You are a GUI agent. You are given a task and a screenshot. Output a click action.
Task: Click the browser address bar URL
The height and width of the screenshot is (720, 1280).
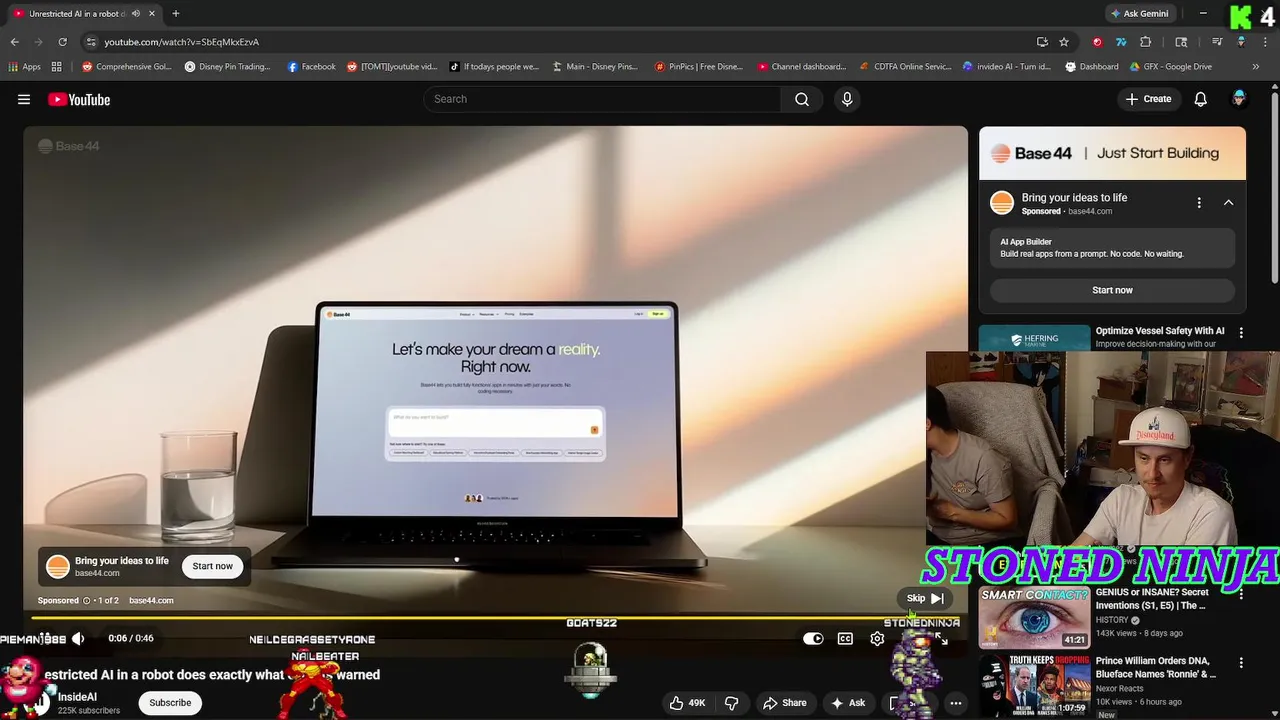pos(181,42)
